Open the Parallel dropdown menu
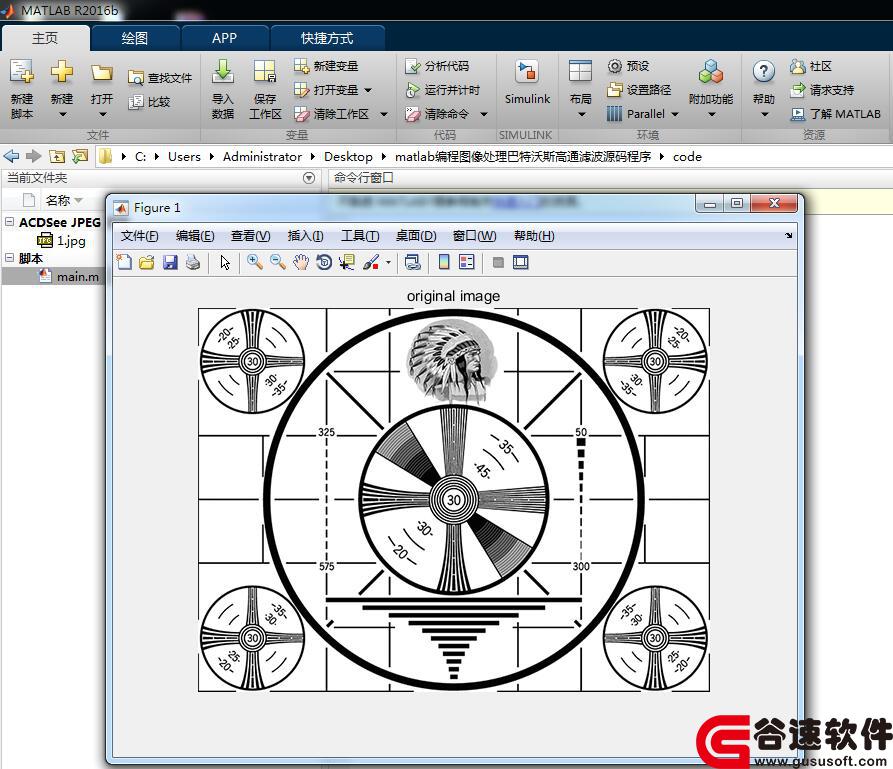The image size is (893, 769). [x=675, y=114]
